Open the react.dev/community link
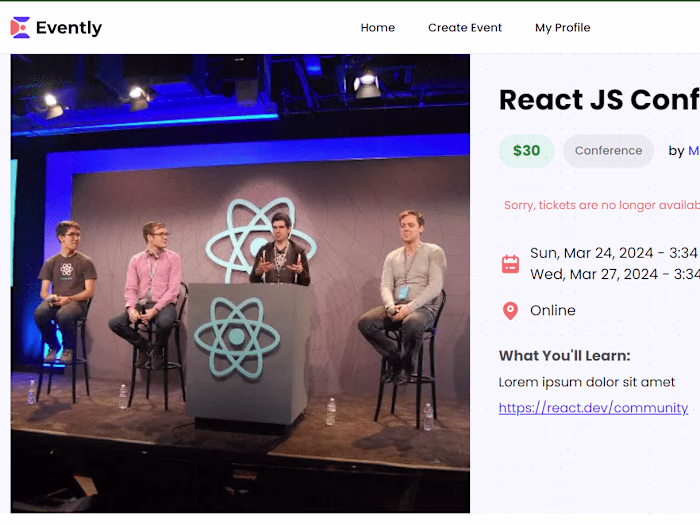 [593, 408]
